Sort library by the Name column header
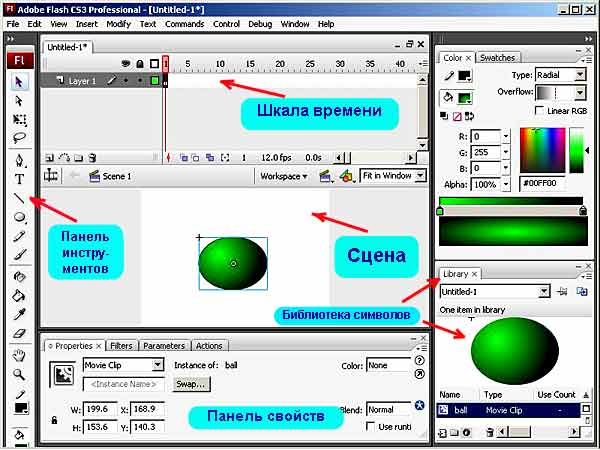This screenshot has width=600, height=450. click(x=450, y=395)
